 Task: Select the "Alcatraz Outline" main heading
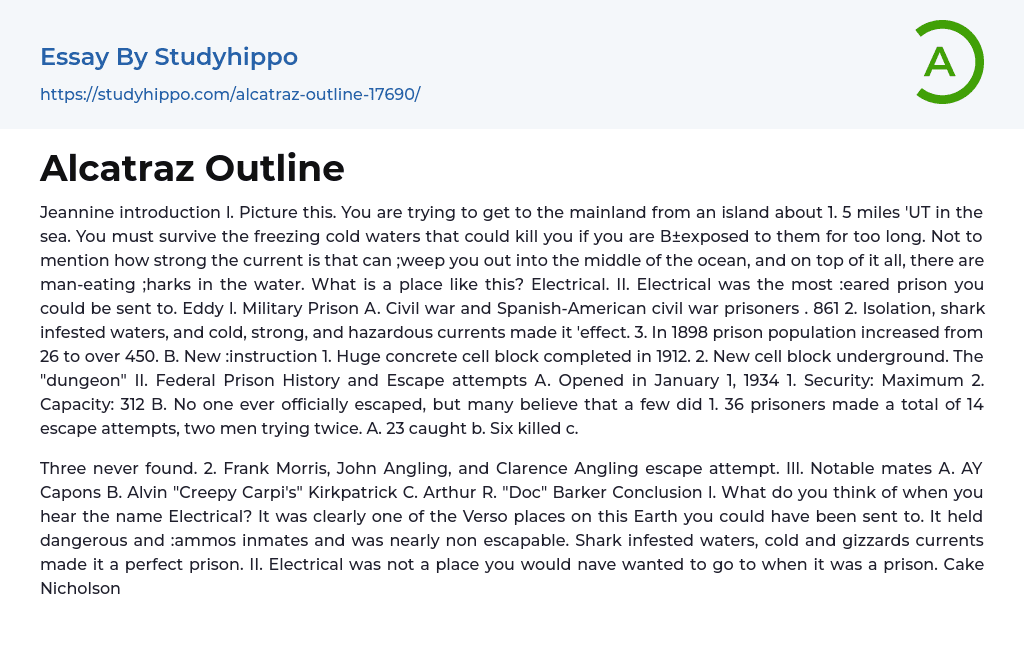coord(192,168)
